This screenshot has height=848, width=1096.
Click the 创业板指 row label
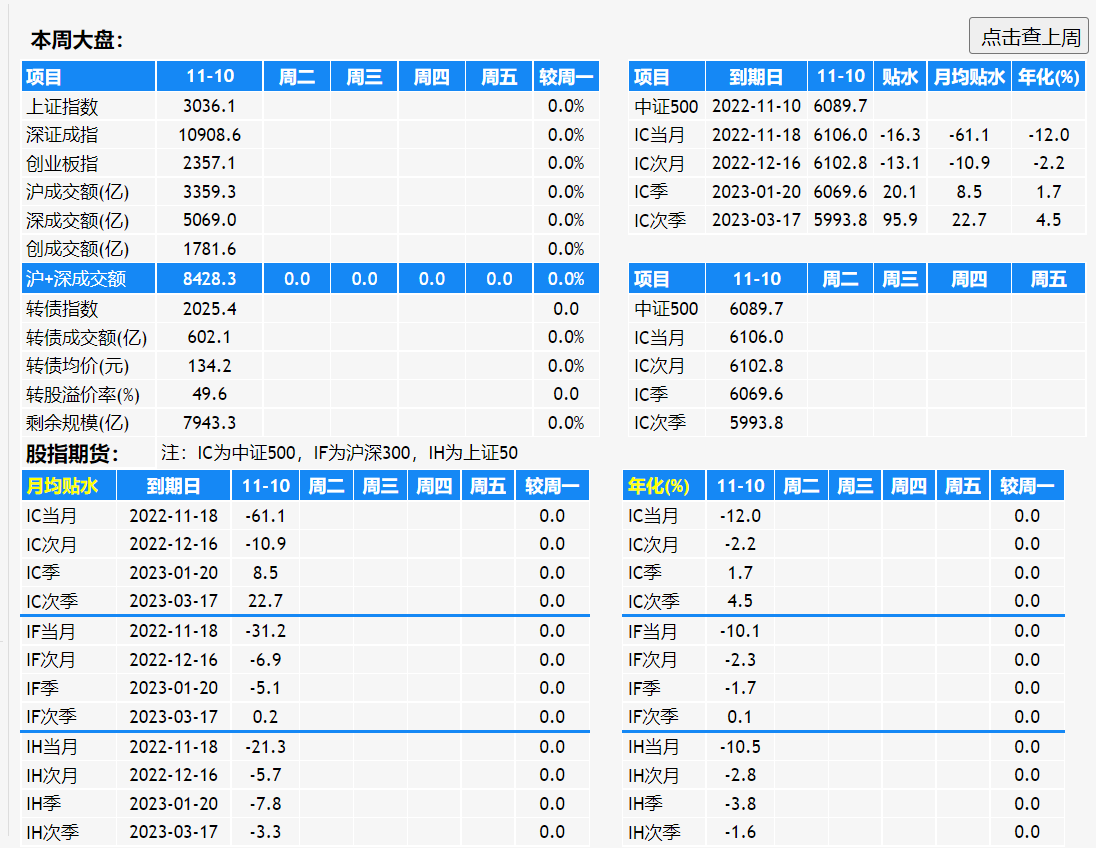pos(62,164)
